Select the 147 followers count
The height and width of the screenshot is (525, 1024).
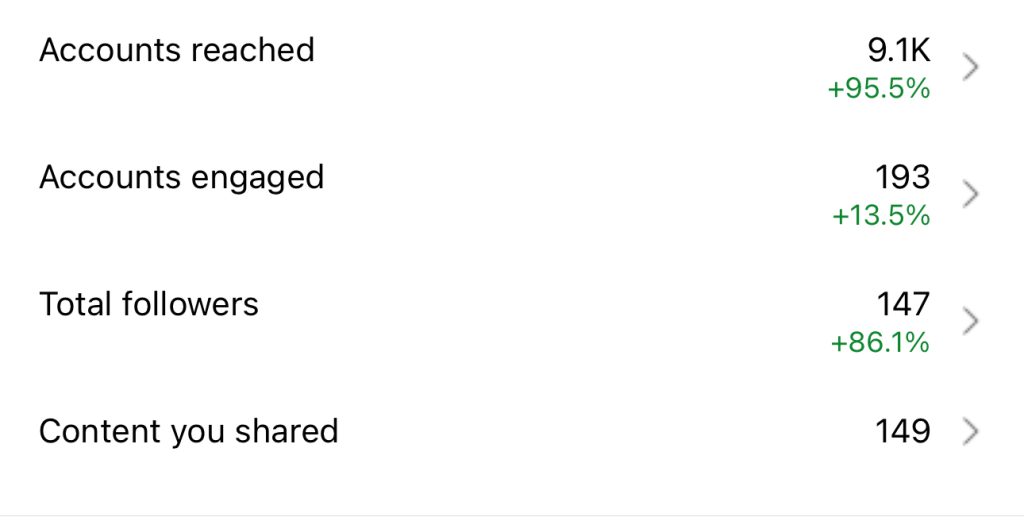coord(903,304)
